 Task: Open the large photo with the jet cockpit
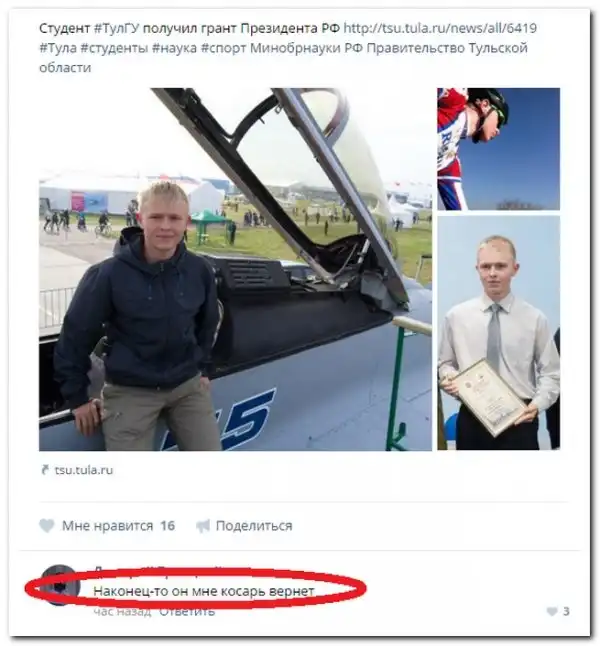pyautogui.click(x=235, y=269)
